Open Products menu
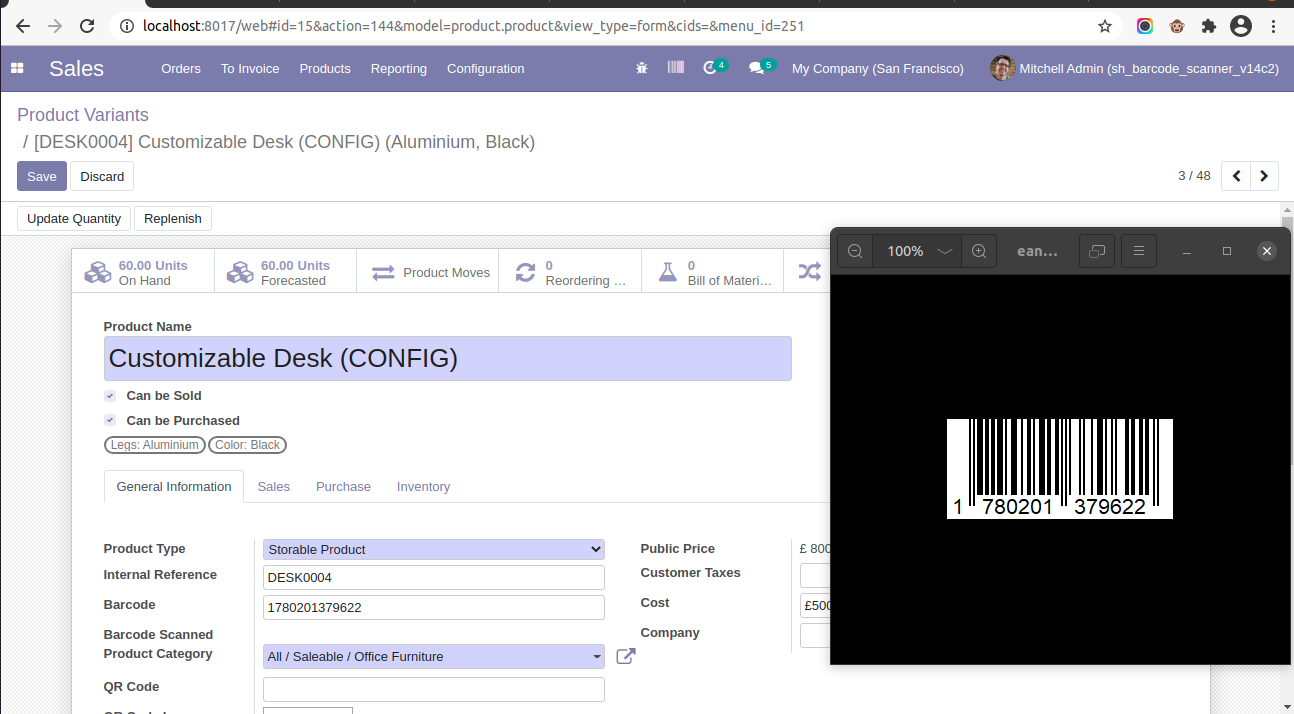The height and width of the screenshot is (714, 1294). pos(325,68)
